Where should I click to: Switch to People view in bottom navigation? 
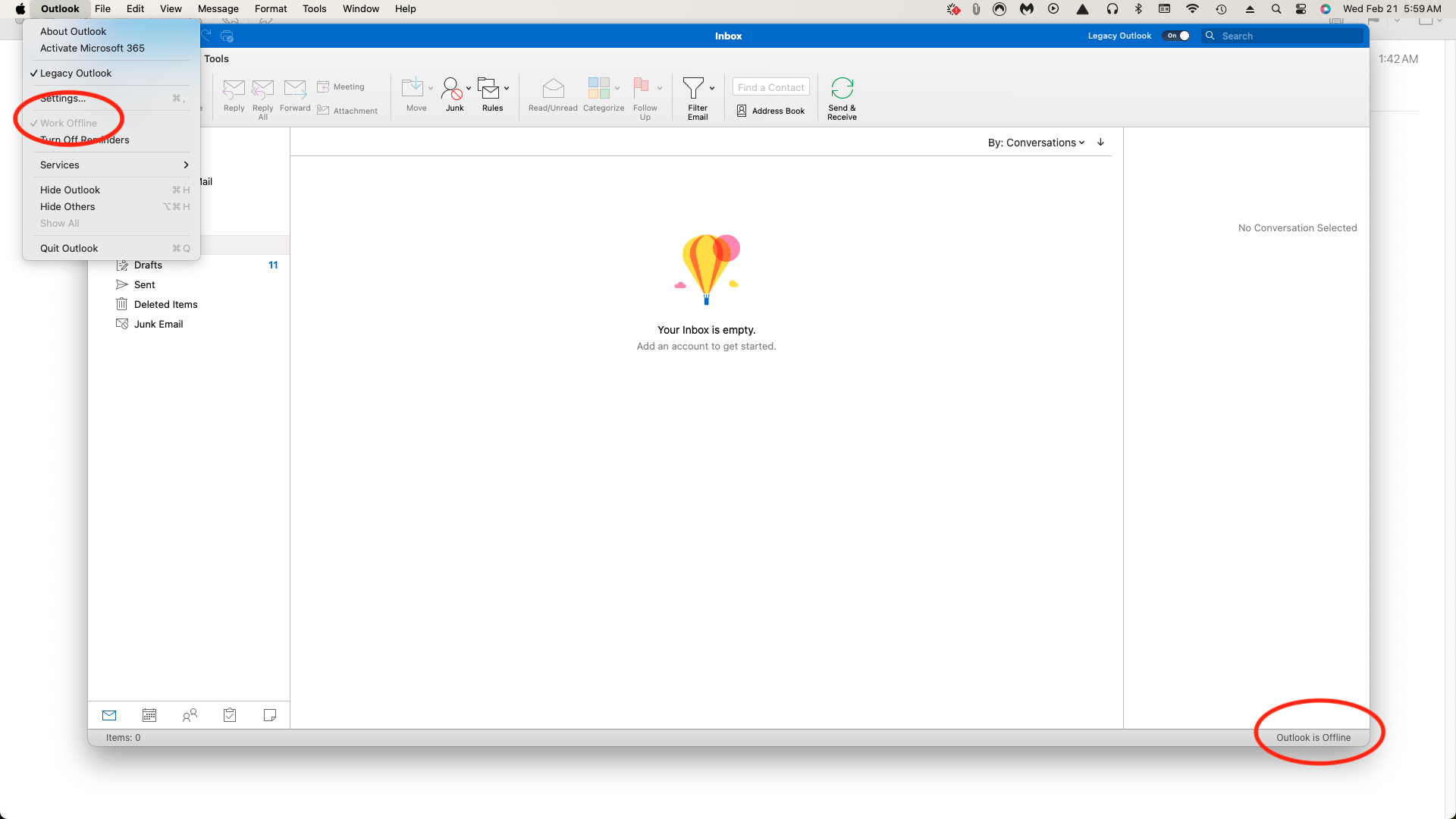190,715
